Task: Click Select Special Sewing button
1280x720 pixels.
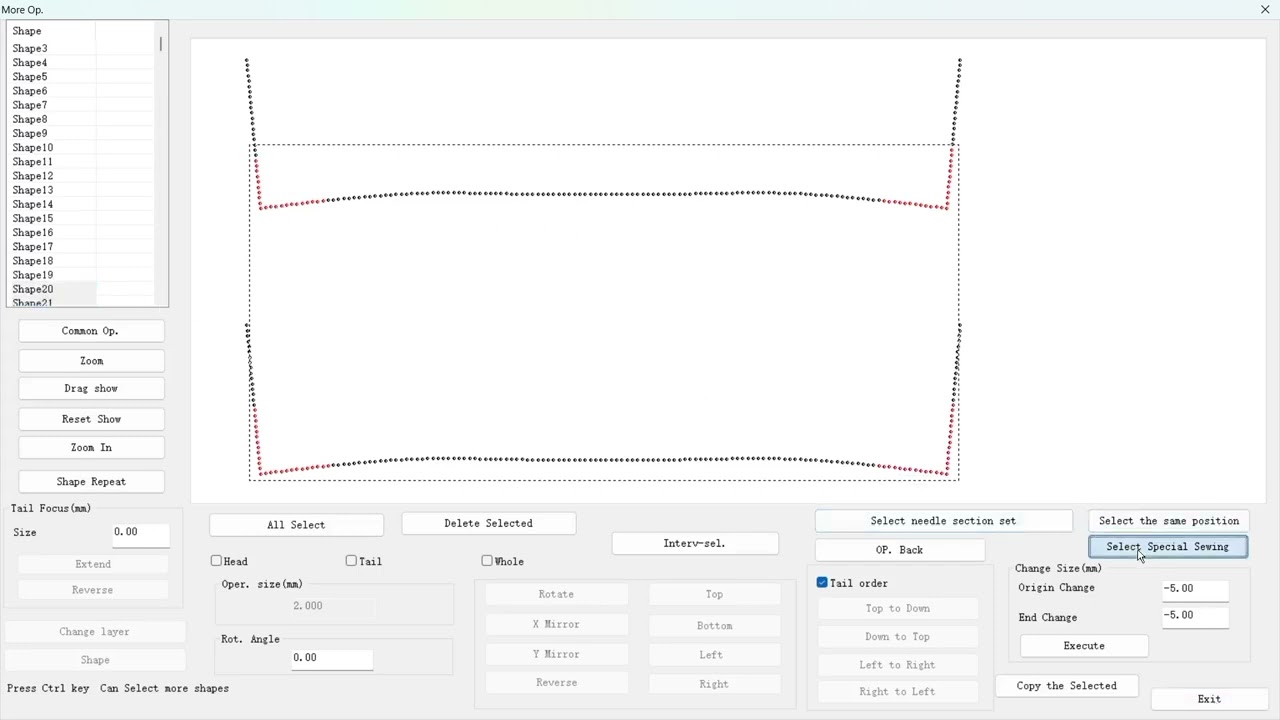Action: (x=1168, y=547)
